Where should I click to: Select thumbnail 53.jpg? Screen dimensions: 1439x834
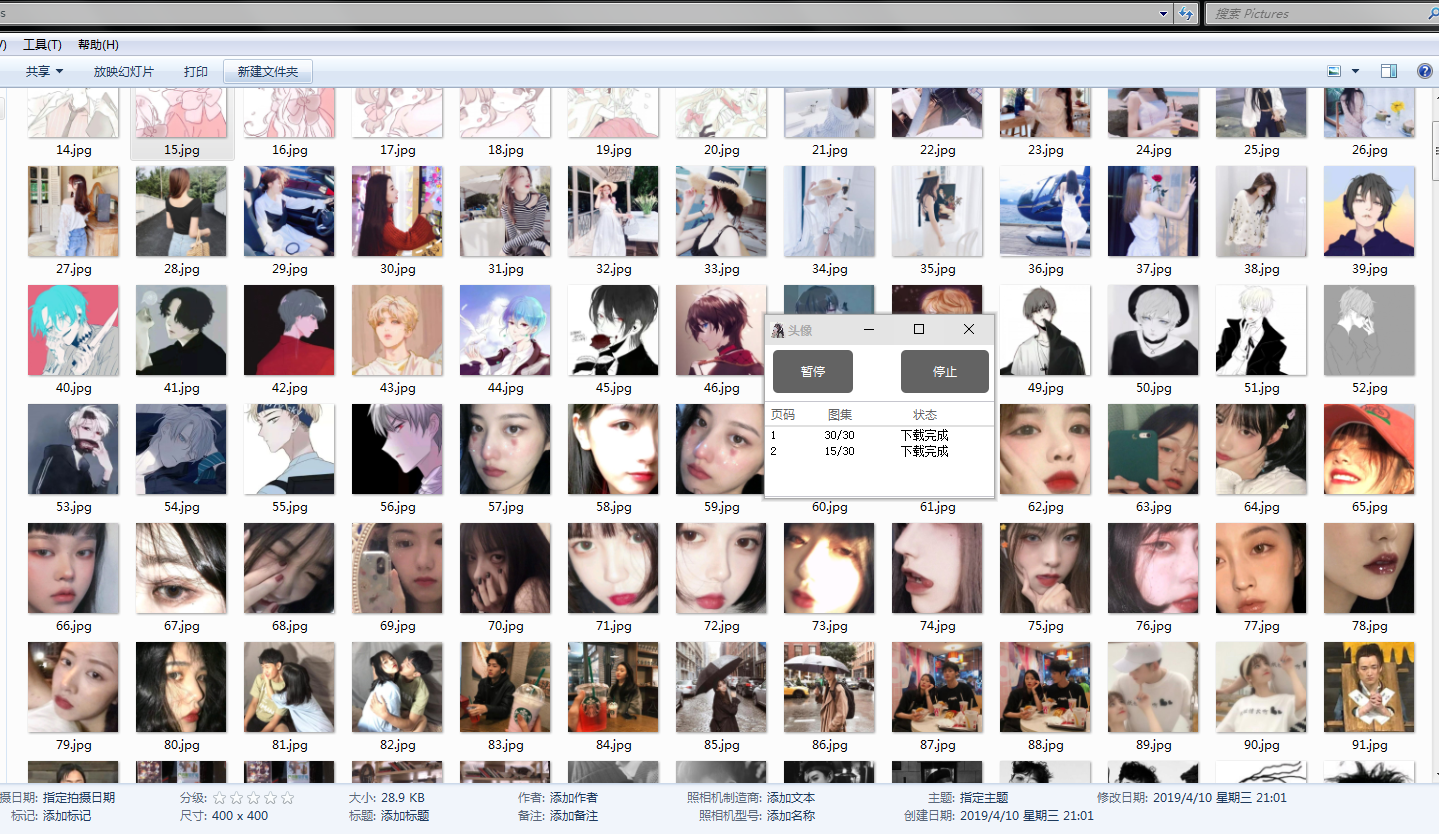pos(74,449)
